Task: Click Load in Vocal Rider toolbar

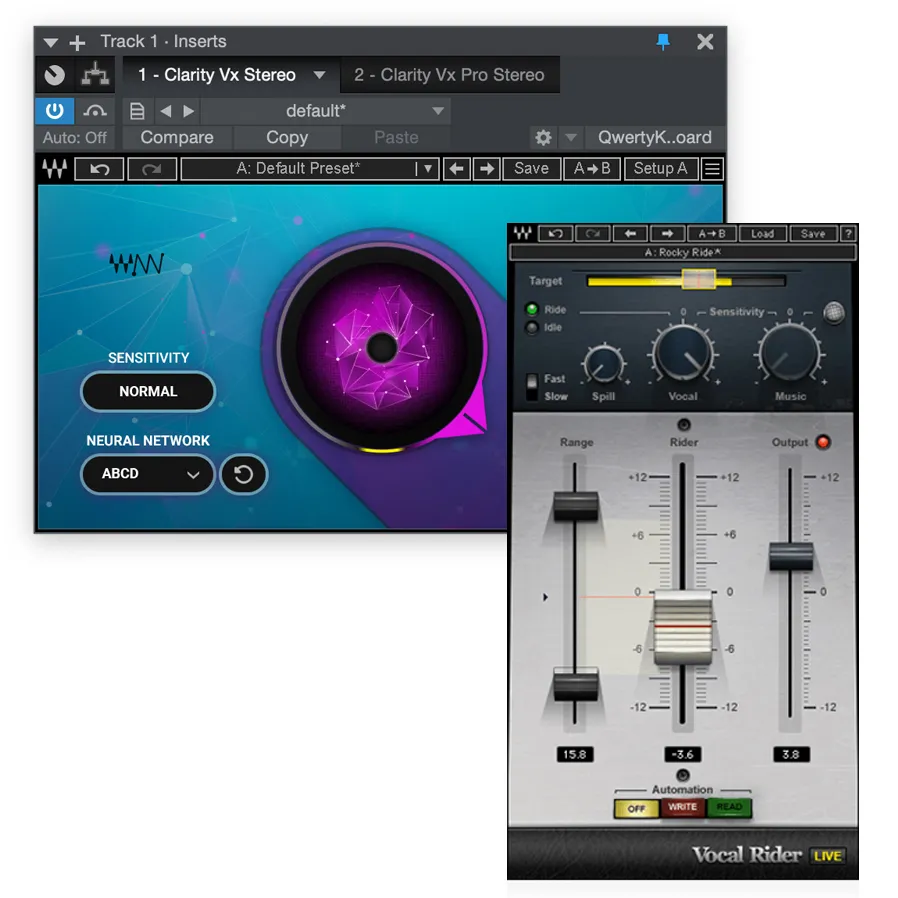Action: (762, 234)
